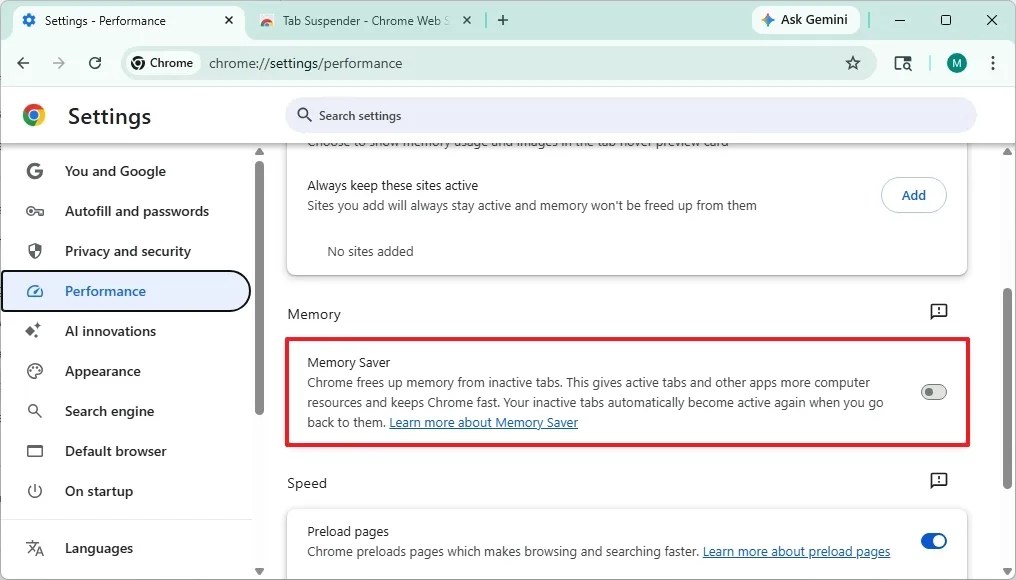The height and width of the screenshot is (580, 1016).
Task: Click the main page scroll up arrow
Action: click(x=1007, y=152)
